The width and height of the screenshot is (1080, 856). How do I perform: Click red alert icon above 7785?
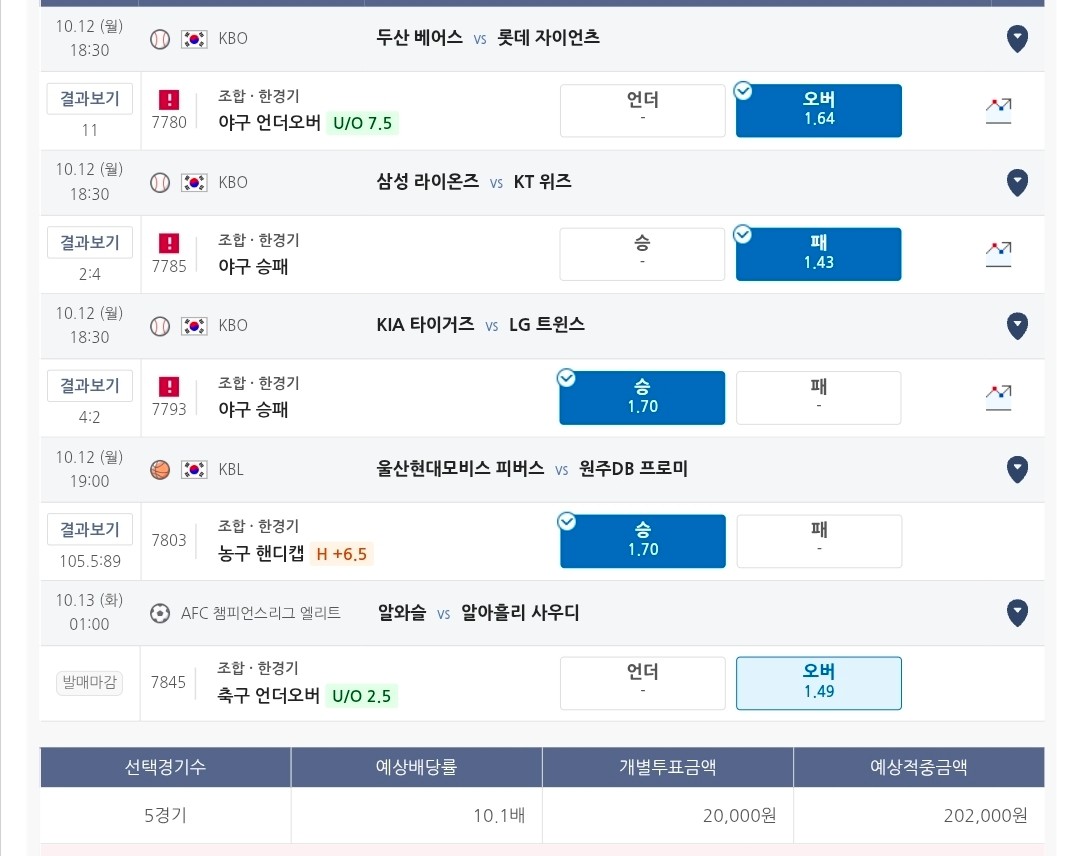coord(169,243)
